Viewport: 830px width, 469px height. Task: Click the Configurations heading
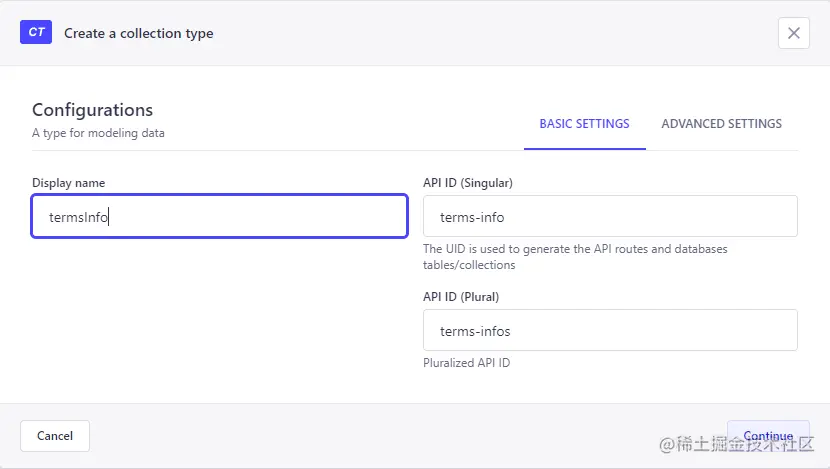point(92,110)
